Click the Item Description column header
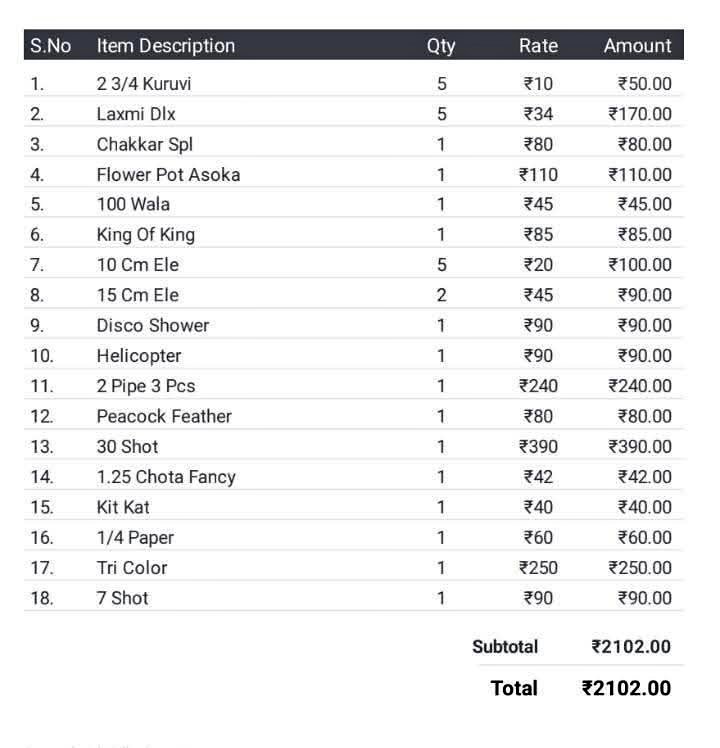This screenshot has width=720, height=748. point(166,46)
